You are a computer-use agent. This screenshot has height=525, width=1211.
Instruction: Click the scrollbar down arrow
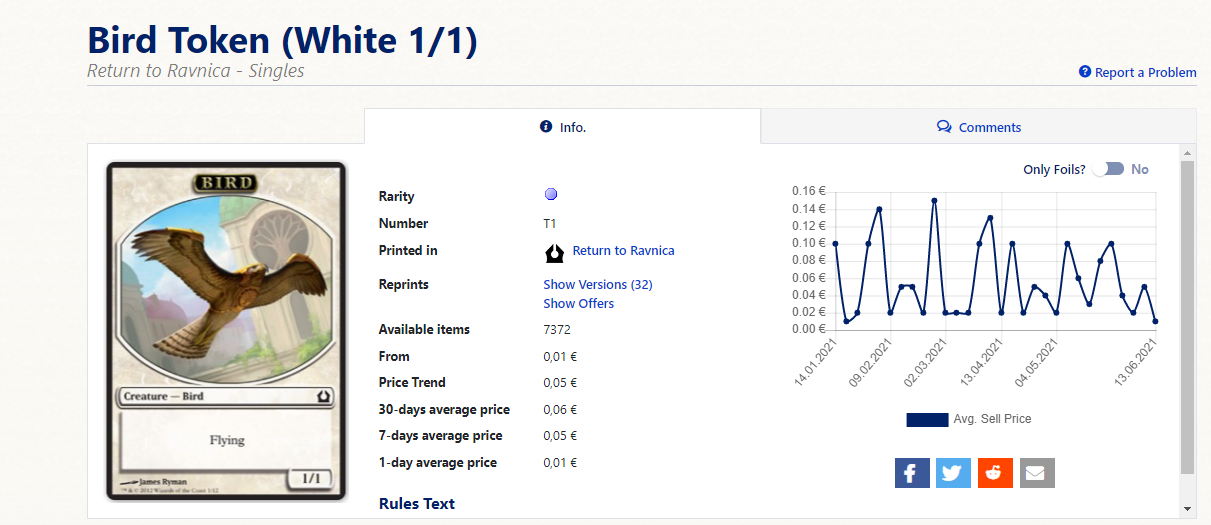[x=1187, y=509]
